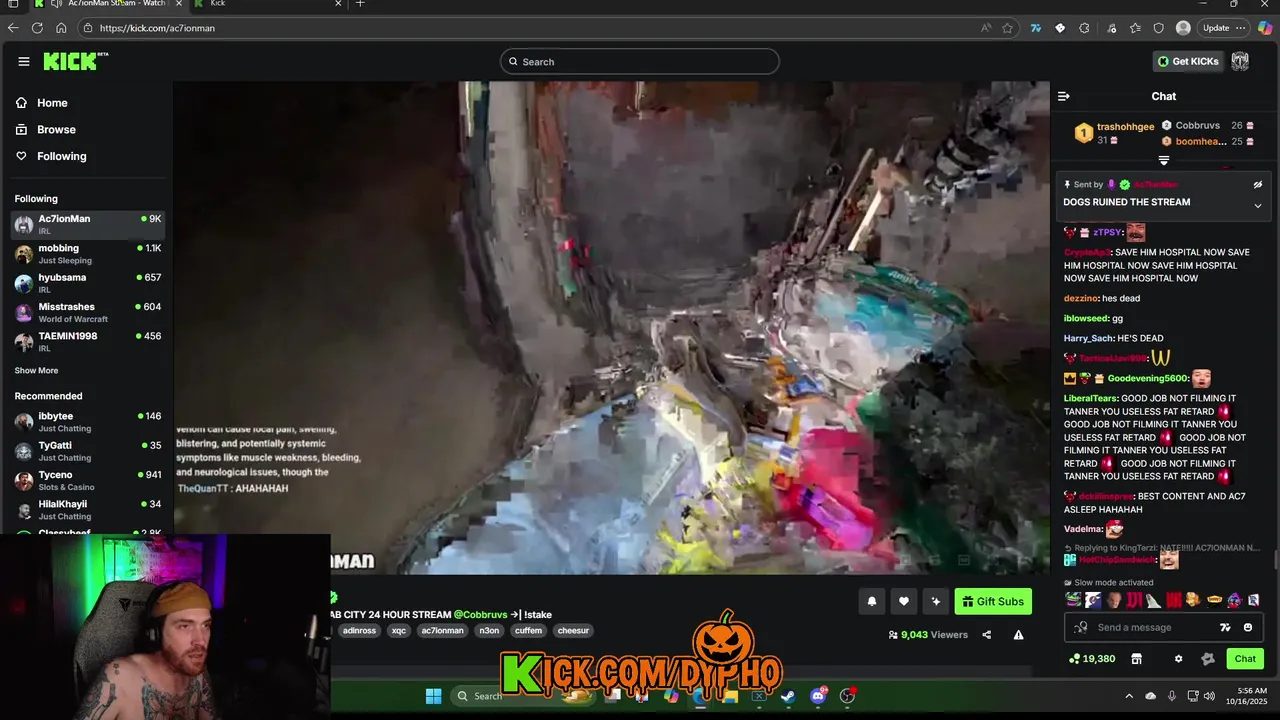
Task: Expand the gift leaderboard arrow
Action: pyautogui.click(x=1164, y=160)
